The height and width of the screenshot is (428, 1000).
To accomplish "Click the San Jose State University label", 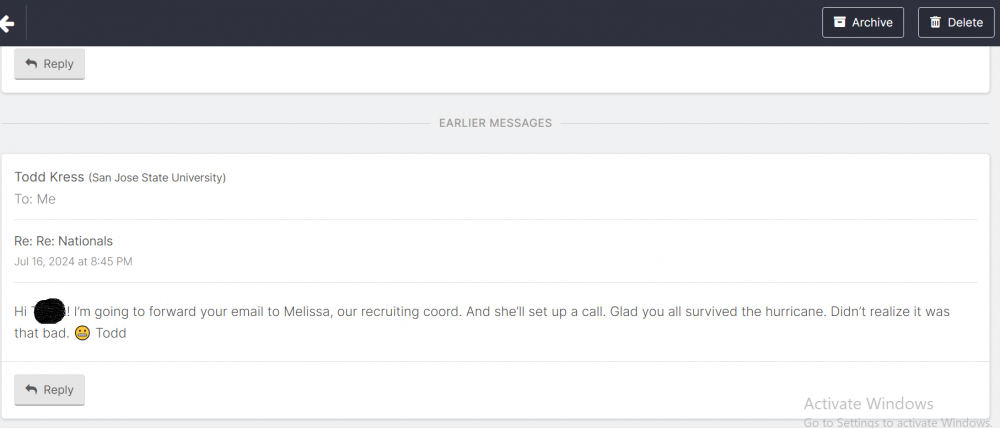I will coord(157,178).
